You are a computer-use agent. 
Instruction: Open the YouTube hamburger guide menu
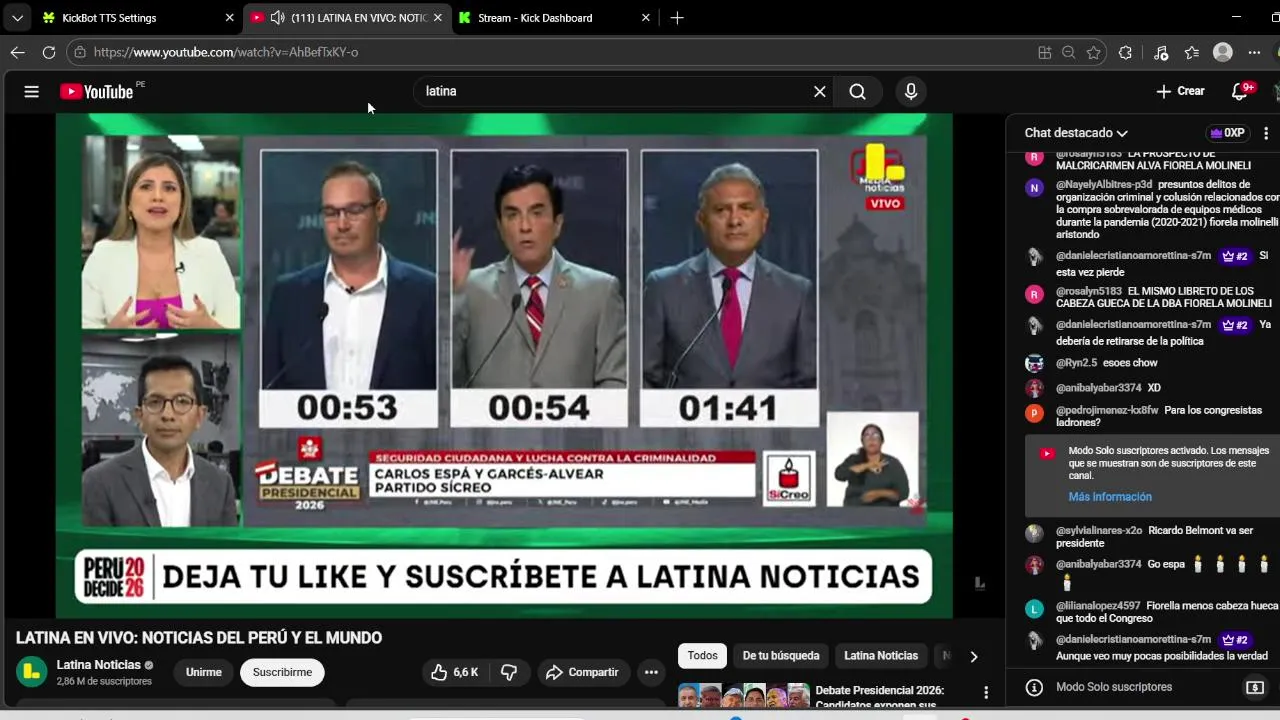click(x=31, y=91)
